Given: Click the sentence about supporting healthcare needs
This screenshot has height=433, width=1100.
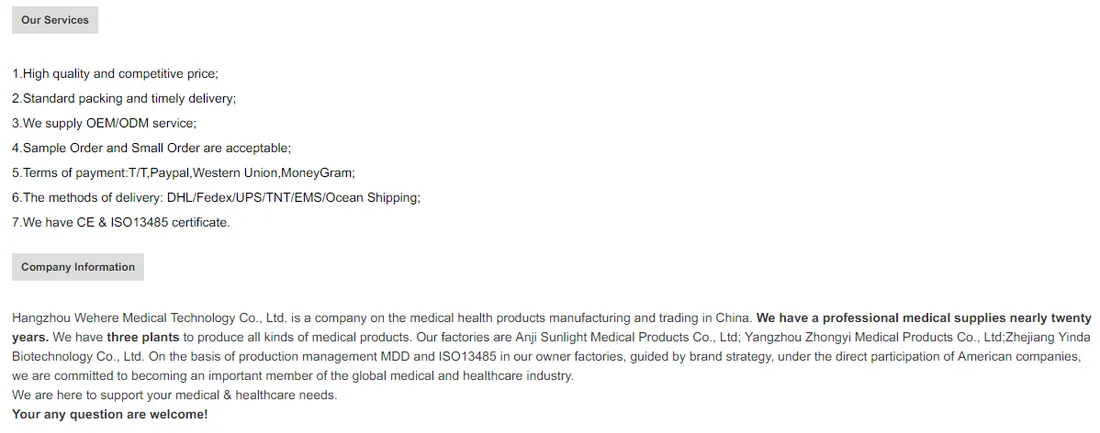Looking at the screenshot, I should pyautogui.click(x=175, y=395).
